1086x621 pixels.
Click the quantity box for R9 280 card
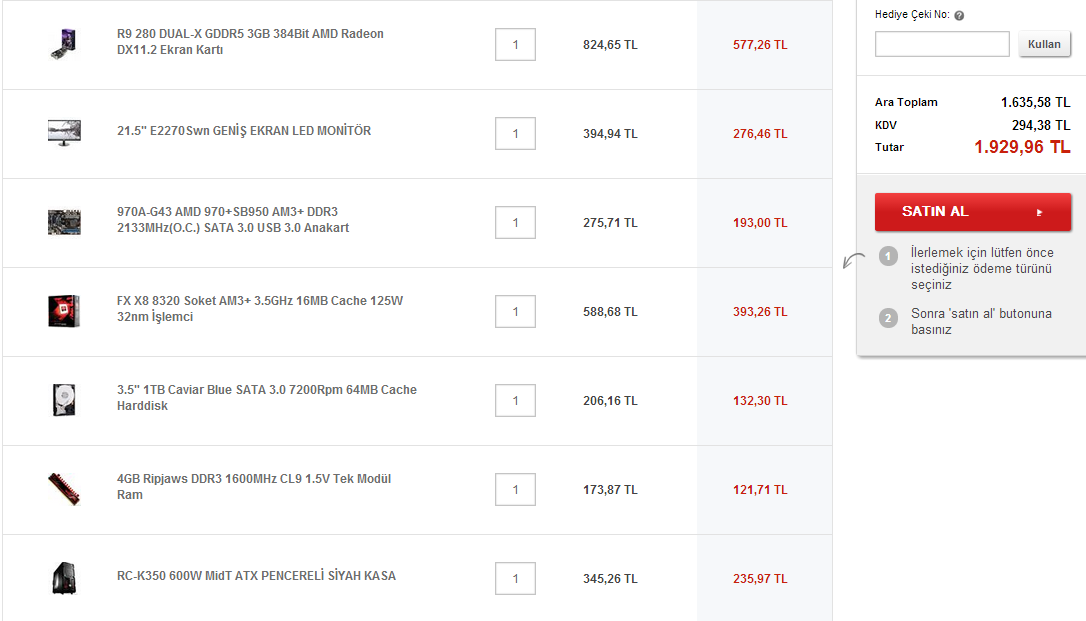(x=515, y=45)
